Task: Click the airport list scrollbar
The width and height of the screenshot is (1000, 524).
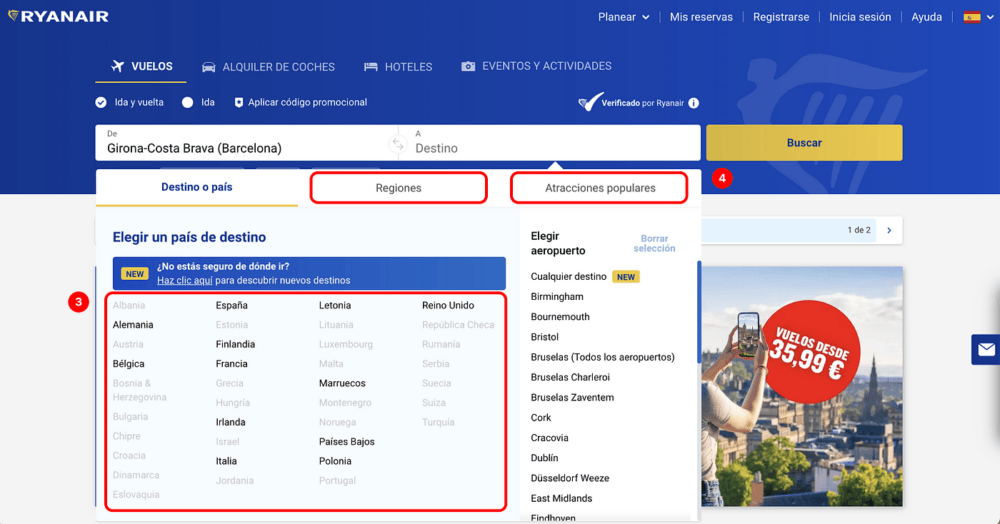Action: click(699, 312)
